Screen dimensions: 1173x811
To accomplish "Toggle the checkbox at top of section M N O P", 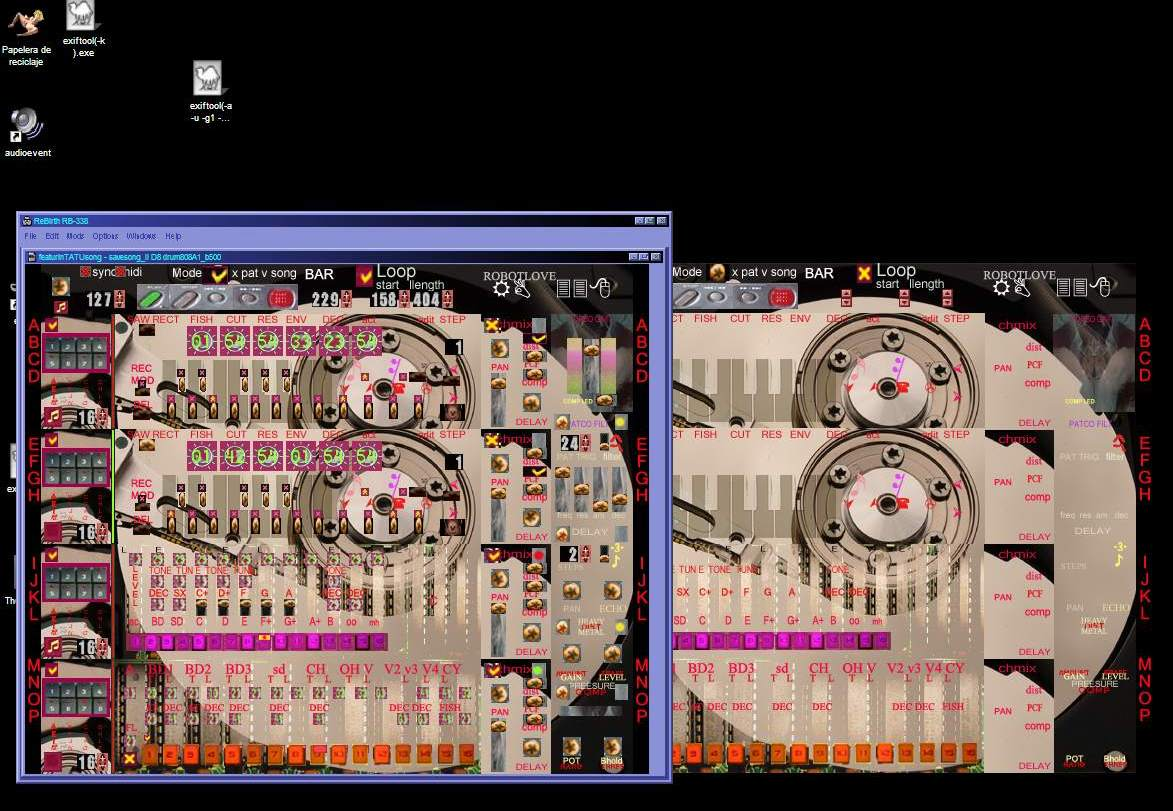I will pyautogui.click(x=52, y=670).
